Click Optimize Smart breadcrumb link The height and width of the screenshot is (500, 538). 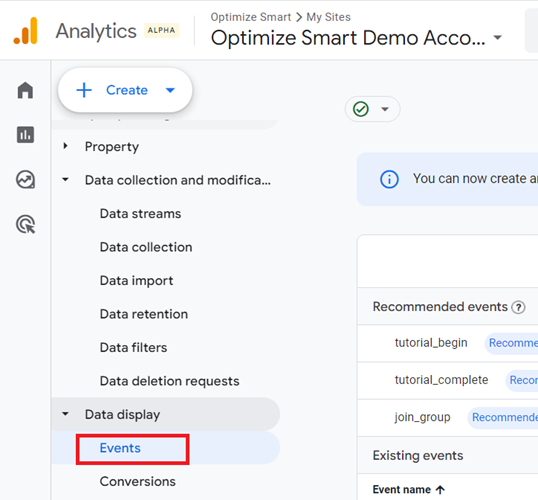point(251,17)
